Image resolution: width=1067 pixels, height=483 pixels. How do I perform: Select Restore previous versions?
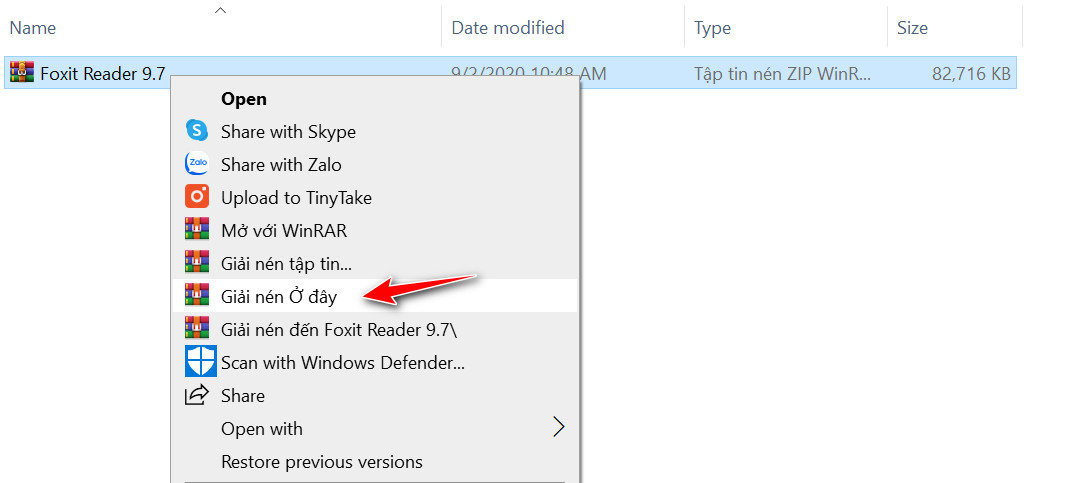321,461
